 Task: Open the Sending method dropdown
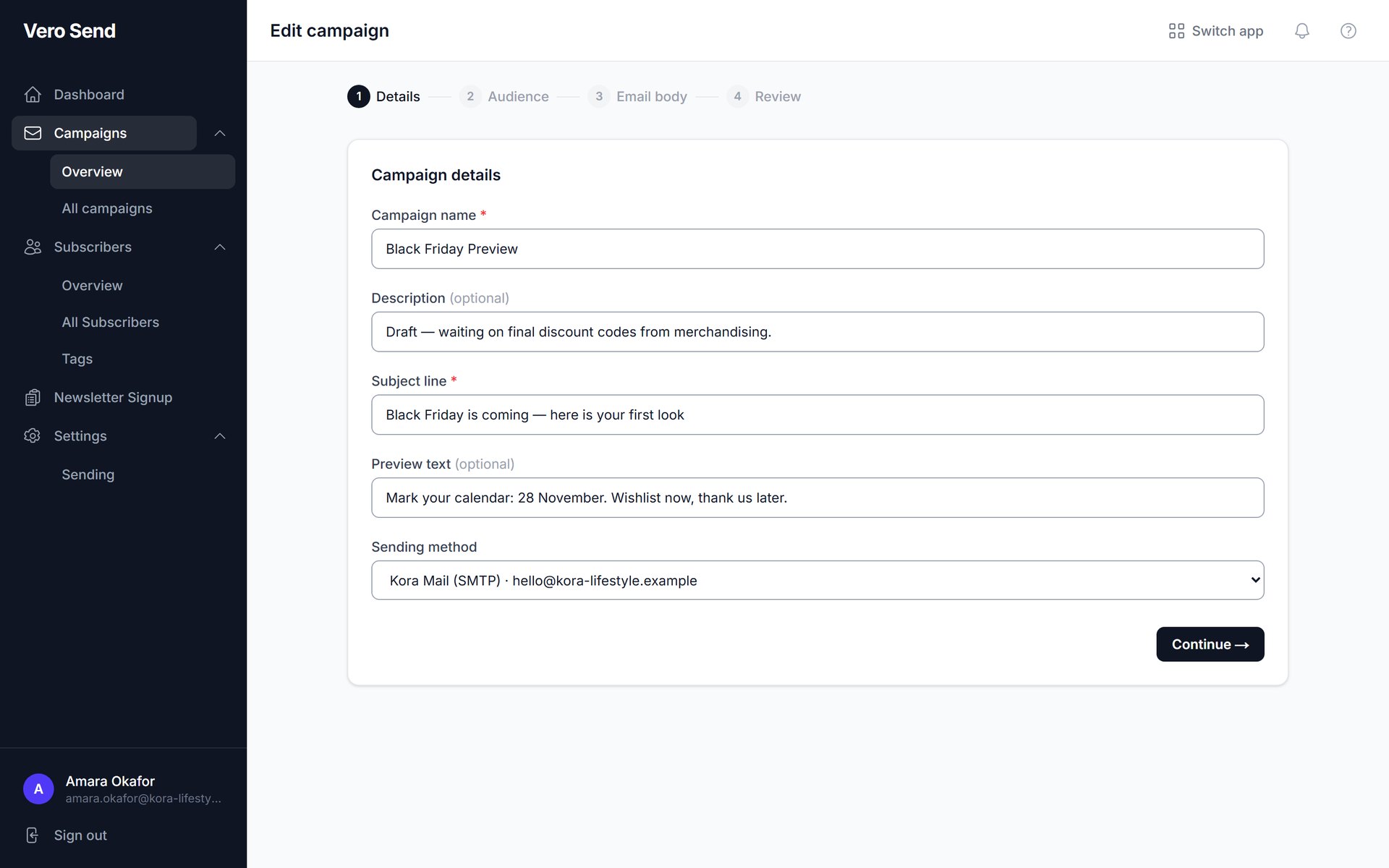coord(817,580)
